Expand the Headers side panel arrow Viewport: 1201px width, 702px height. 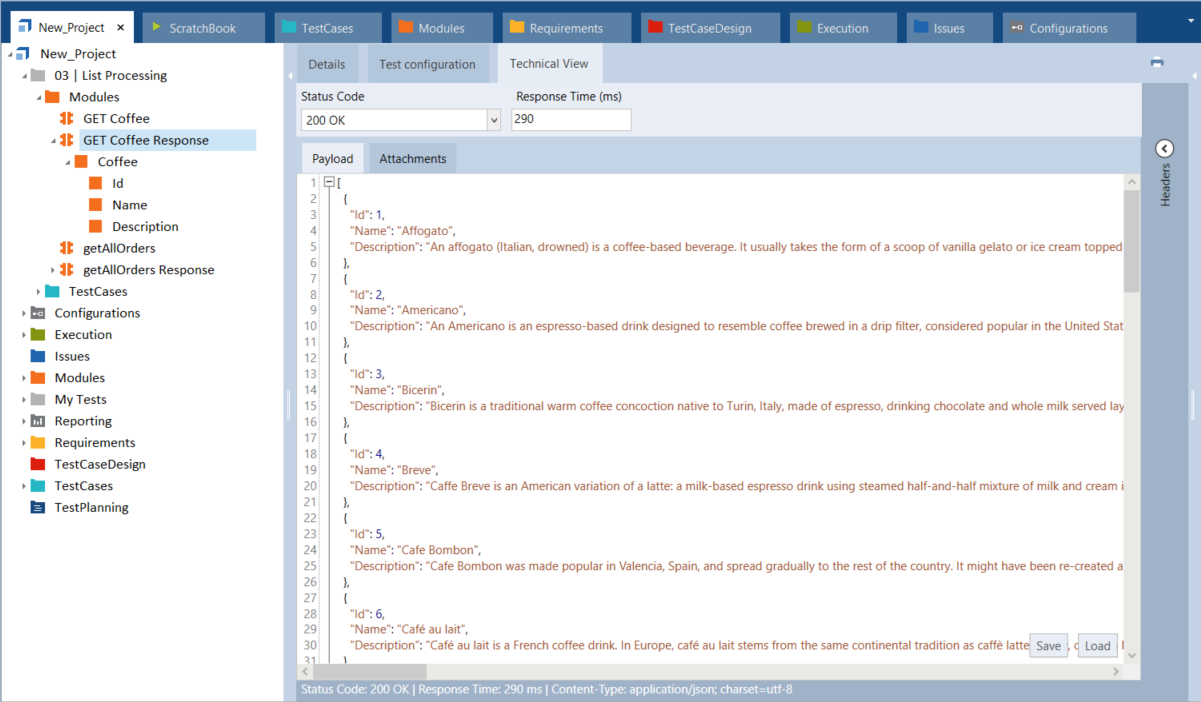click(1164, 149)
